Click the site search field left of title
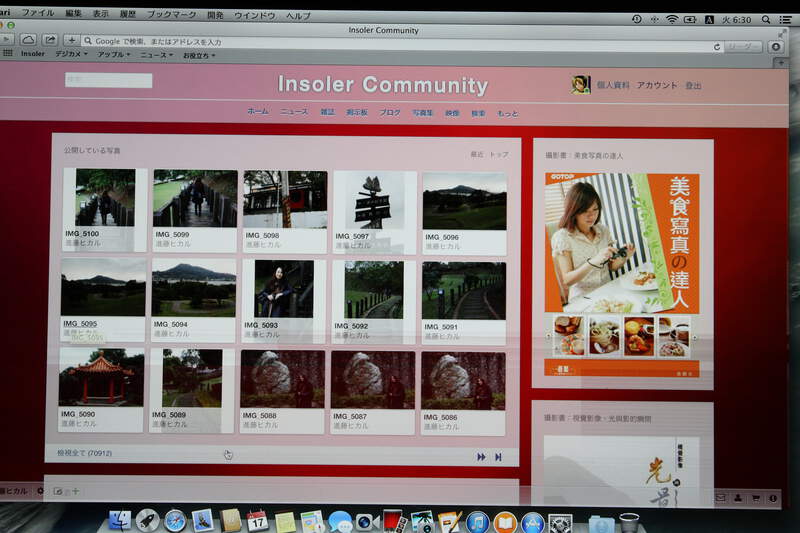The height and width of the screenshot is (533, 800). coord(108,80)
